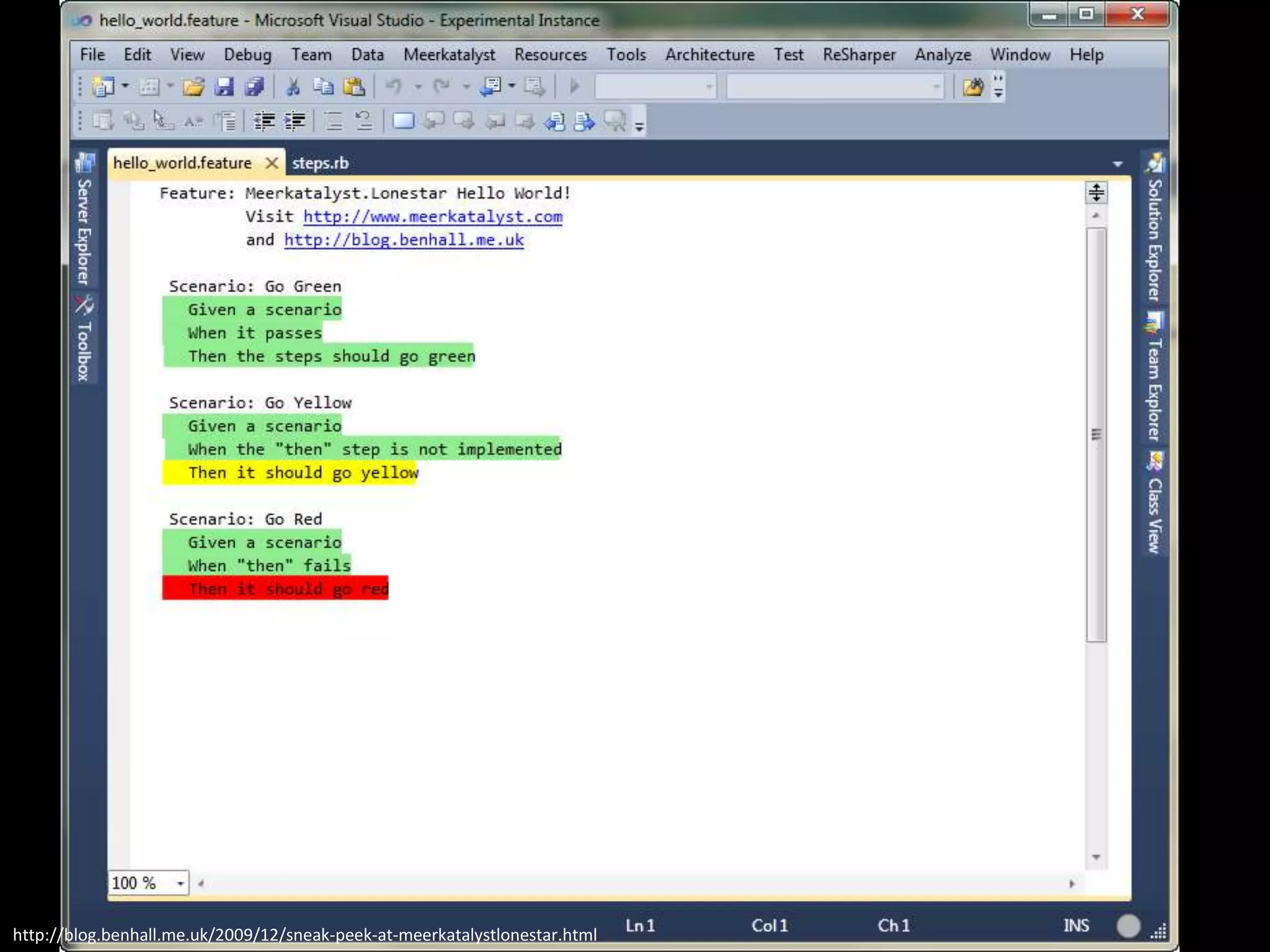1270x952 pixels.
Task: Open the blog.benhall.me.uk link
Action: pos(404,240)
